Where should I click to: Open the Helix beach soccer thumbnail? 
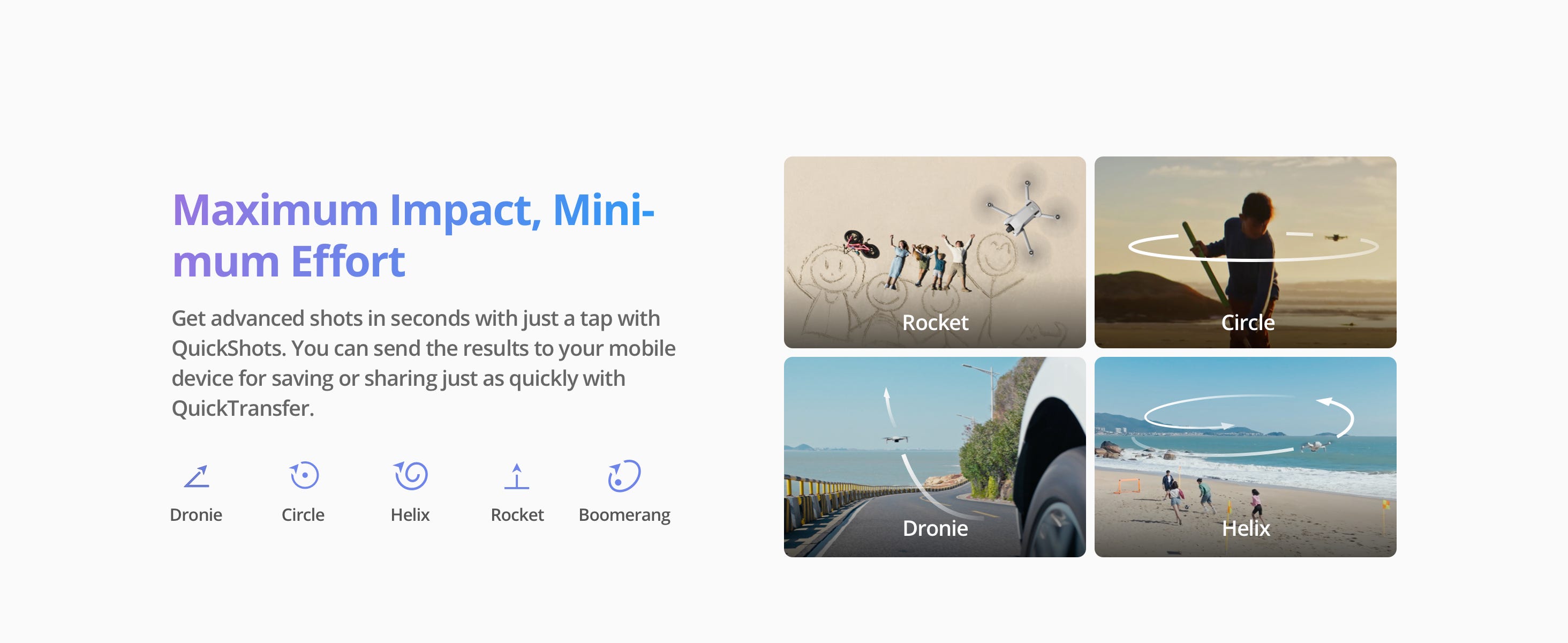point(1246,457)
